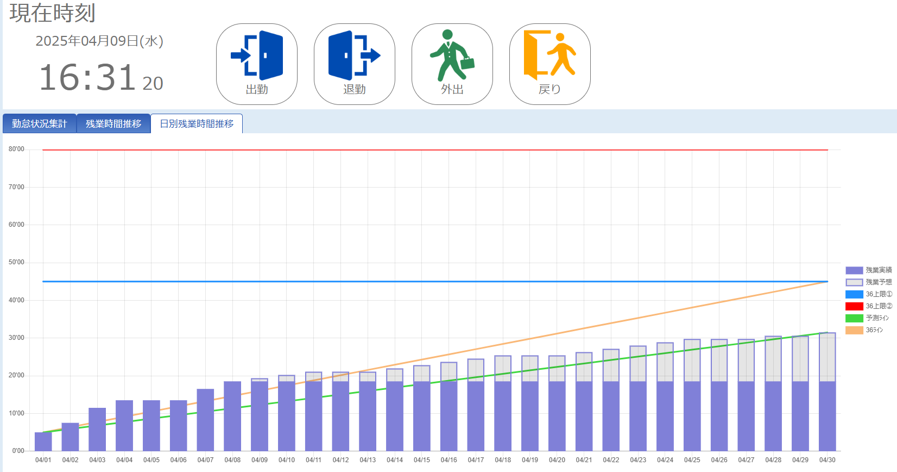
Task: Switch to the 残業時間推移 tab
Action: tap(113, 124)
